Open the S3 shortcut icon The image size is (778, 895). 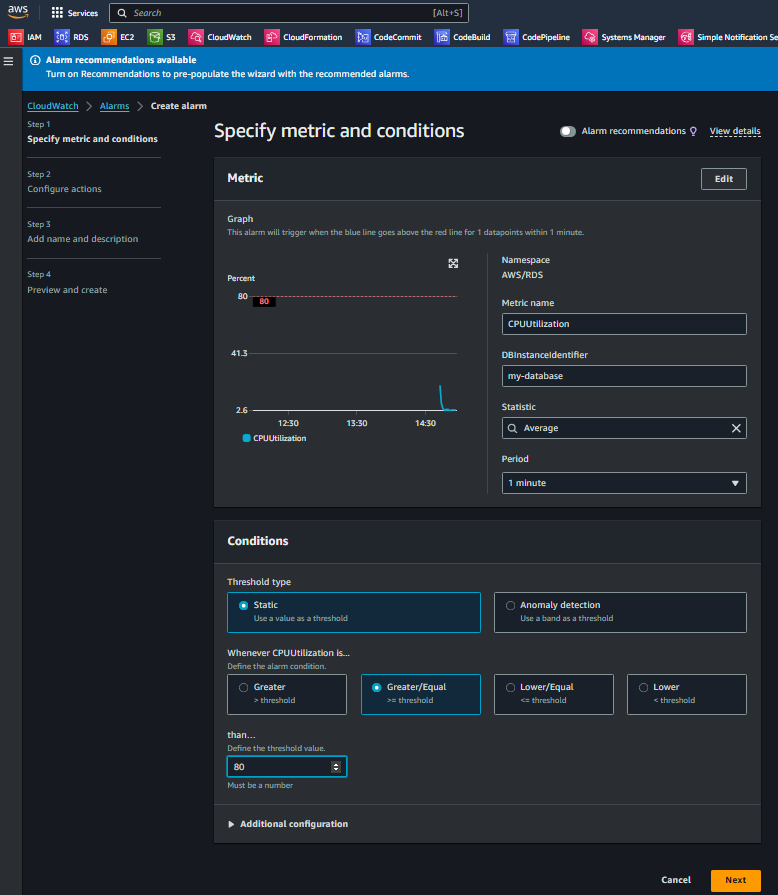[155, 37]
